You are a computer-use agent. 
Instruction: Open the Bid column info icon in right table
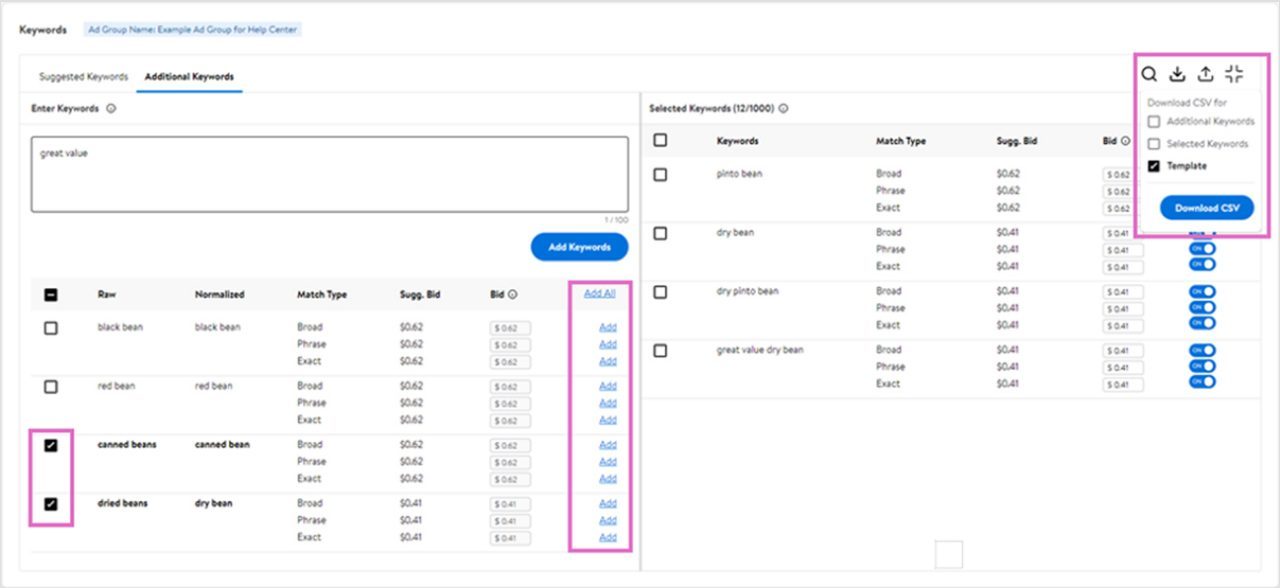[1124, 140]
